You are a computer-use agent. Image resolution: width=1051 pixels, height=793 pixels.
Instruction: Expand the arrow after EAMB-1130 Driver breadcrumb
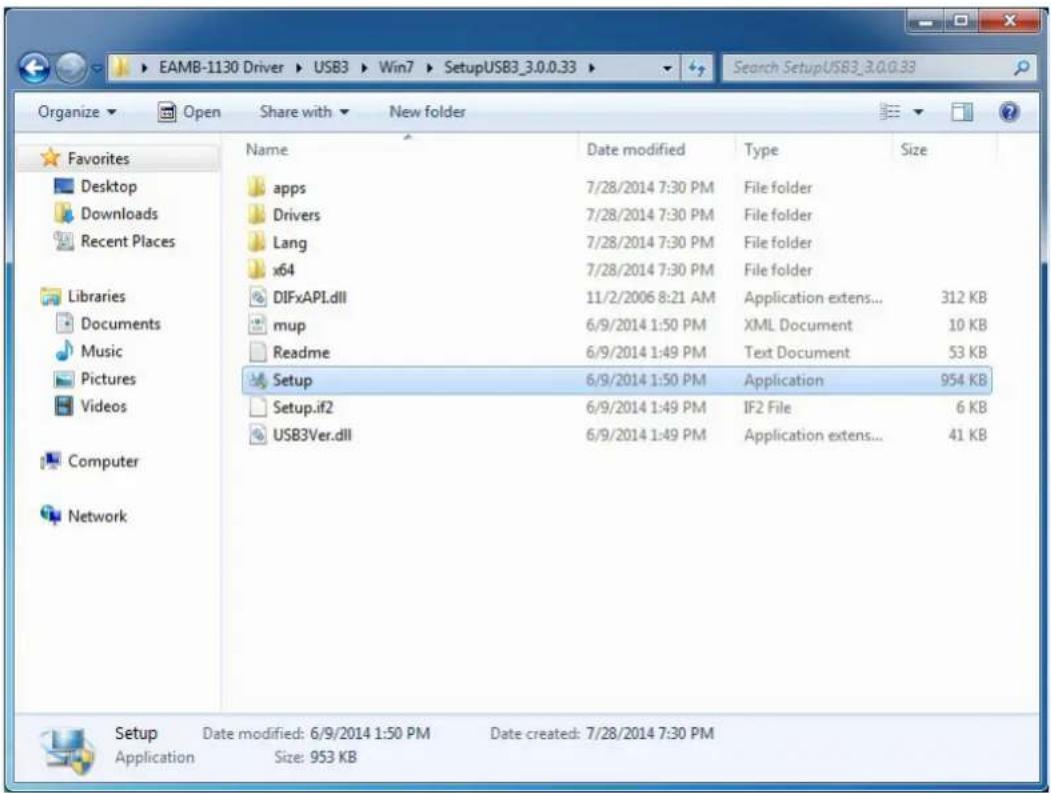pyautogui.click(x=299, y=68)
